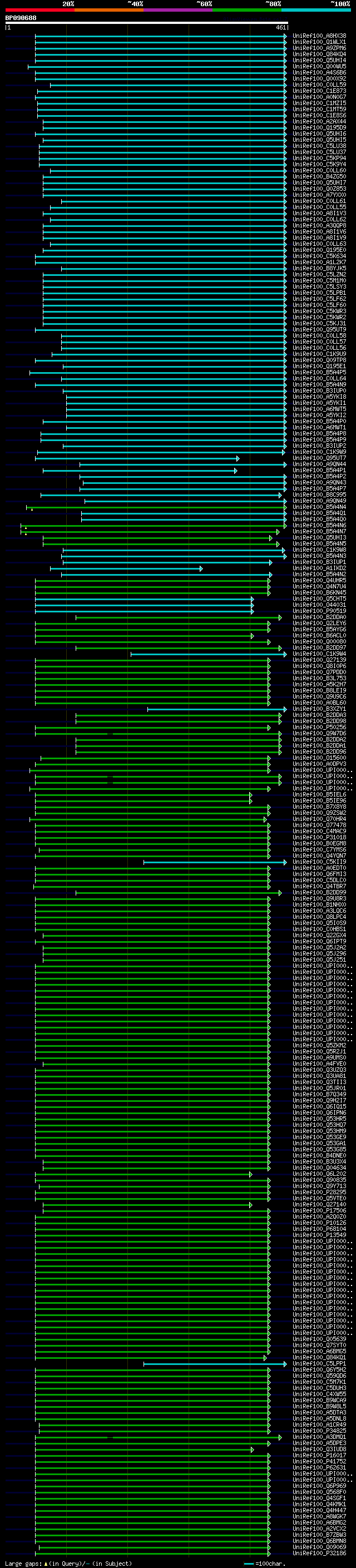Select the UniRef100_C5LU38 label
Image resolution: width=356 pixels, height=1568 pixels.
(x=319, y=146)
